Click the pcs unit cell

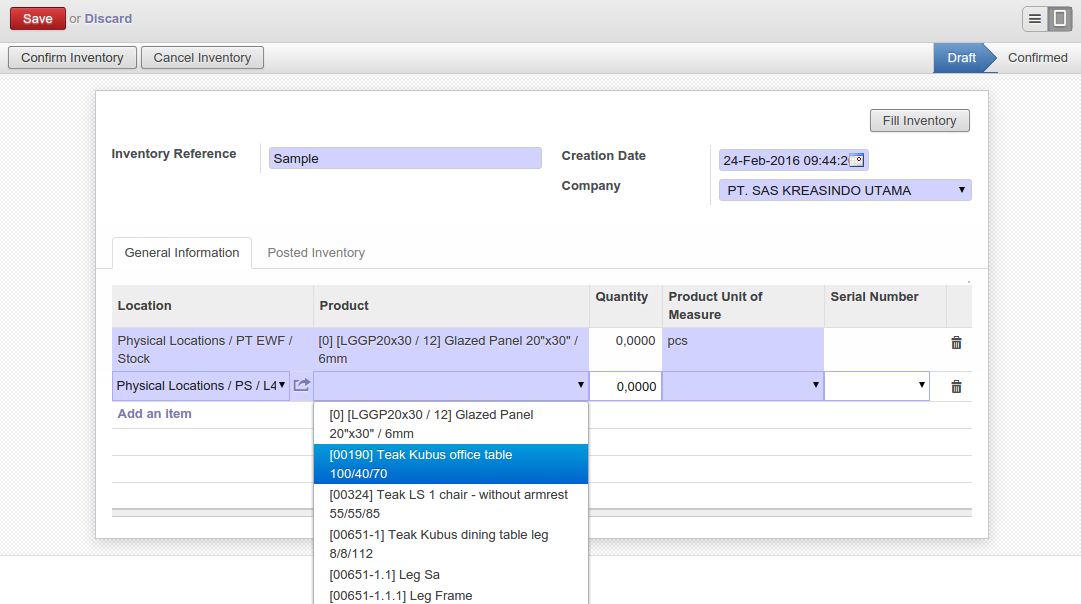[742, 349]
